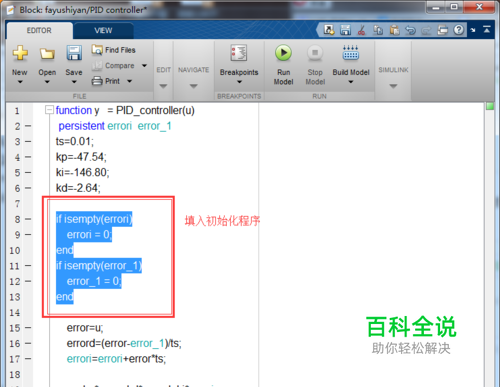Click the line 'errori=errori+error*ts;'
The image size is (500, 387).
point(116,359)
